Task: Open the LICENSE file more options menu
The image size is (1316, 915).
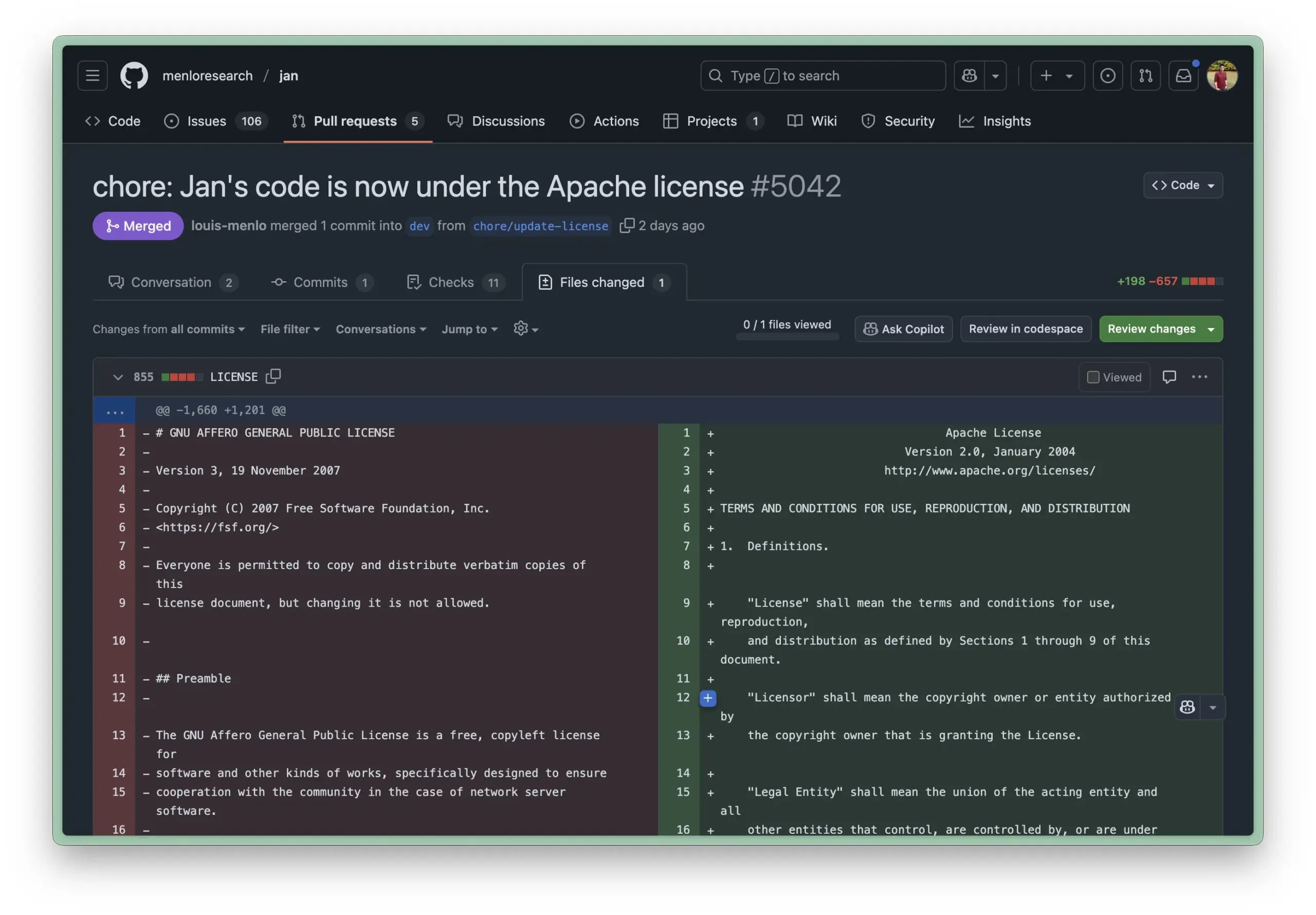Action: coord(1199,377)
